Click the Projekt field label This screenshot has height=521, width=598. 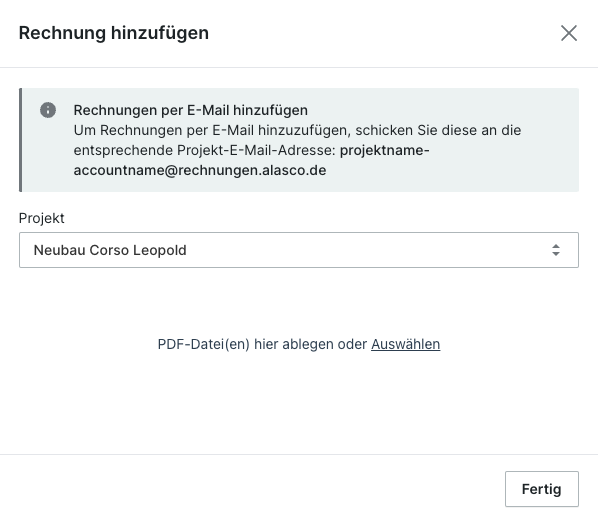[x=42, y=218]
